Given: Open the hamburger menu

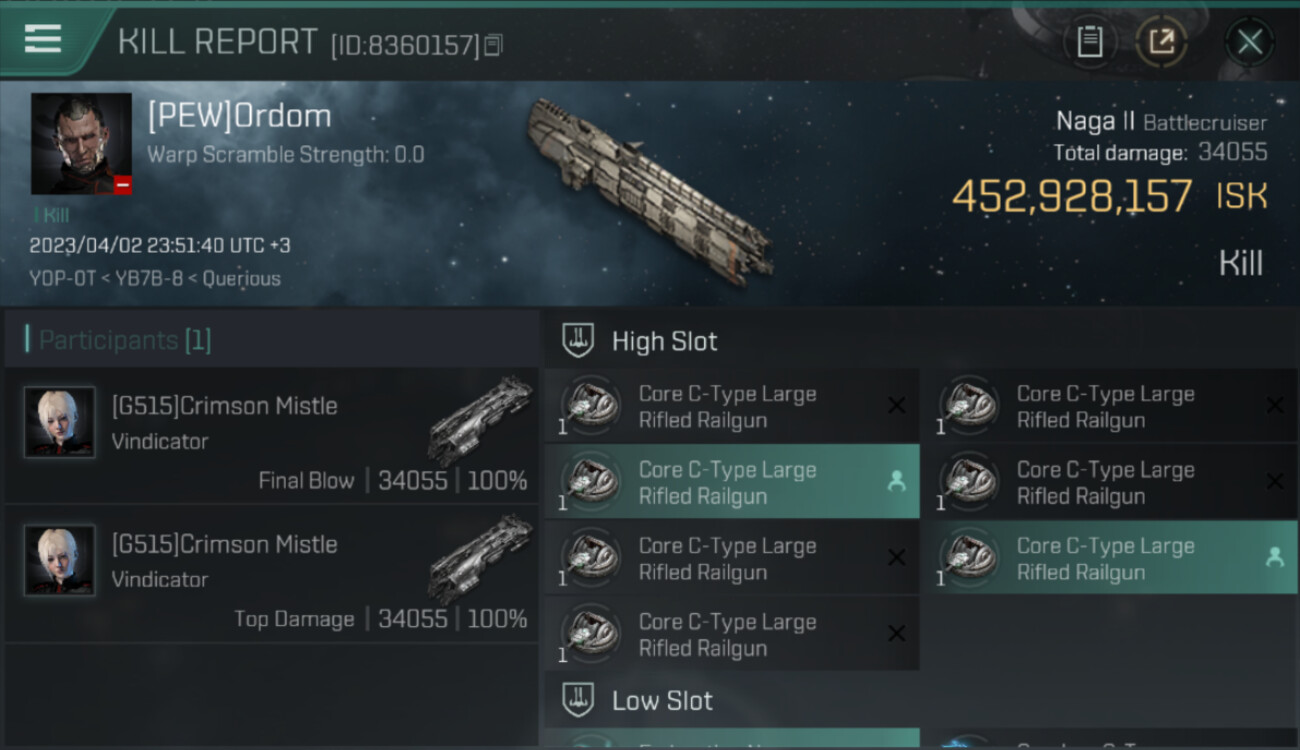Looking at the screenshot, I should click(43, 40).
